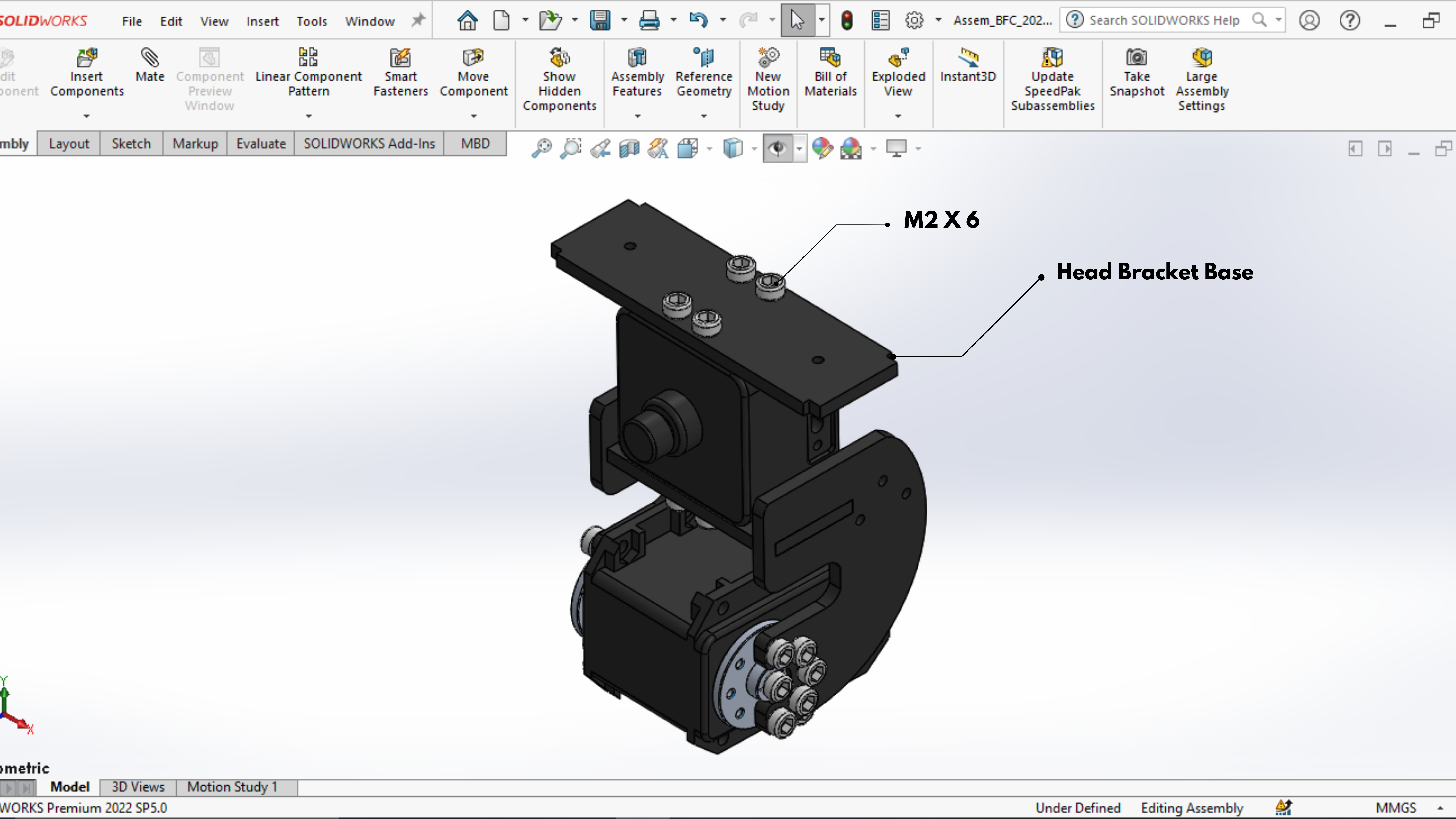Expand the Exploded View dropdown arrow
Screen dimensions: 1456x819
coord(898,116)
